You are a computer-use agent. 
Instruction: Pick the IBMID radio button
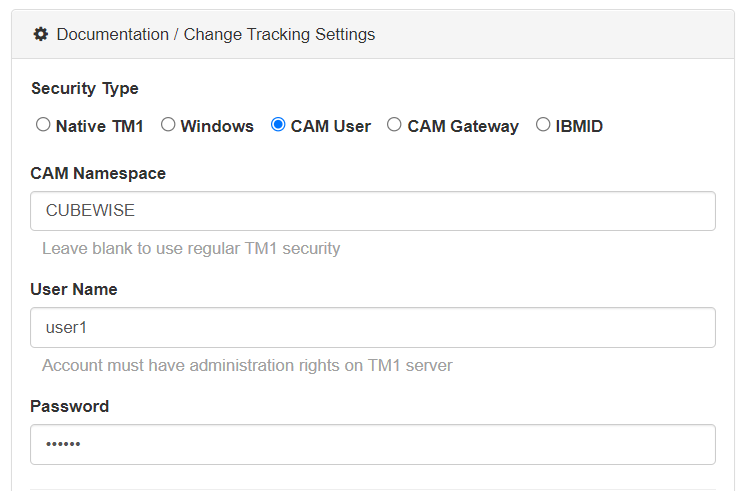pos(543,125)
